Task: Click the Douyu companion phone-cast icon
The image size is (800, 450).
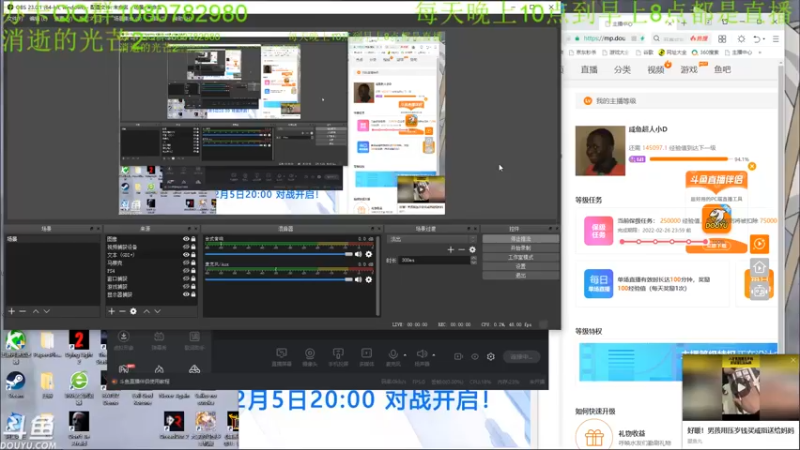Action: coord(338,354)
